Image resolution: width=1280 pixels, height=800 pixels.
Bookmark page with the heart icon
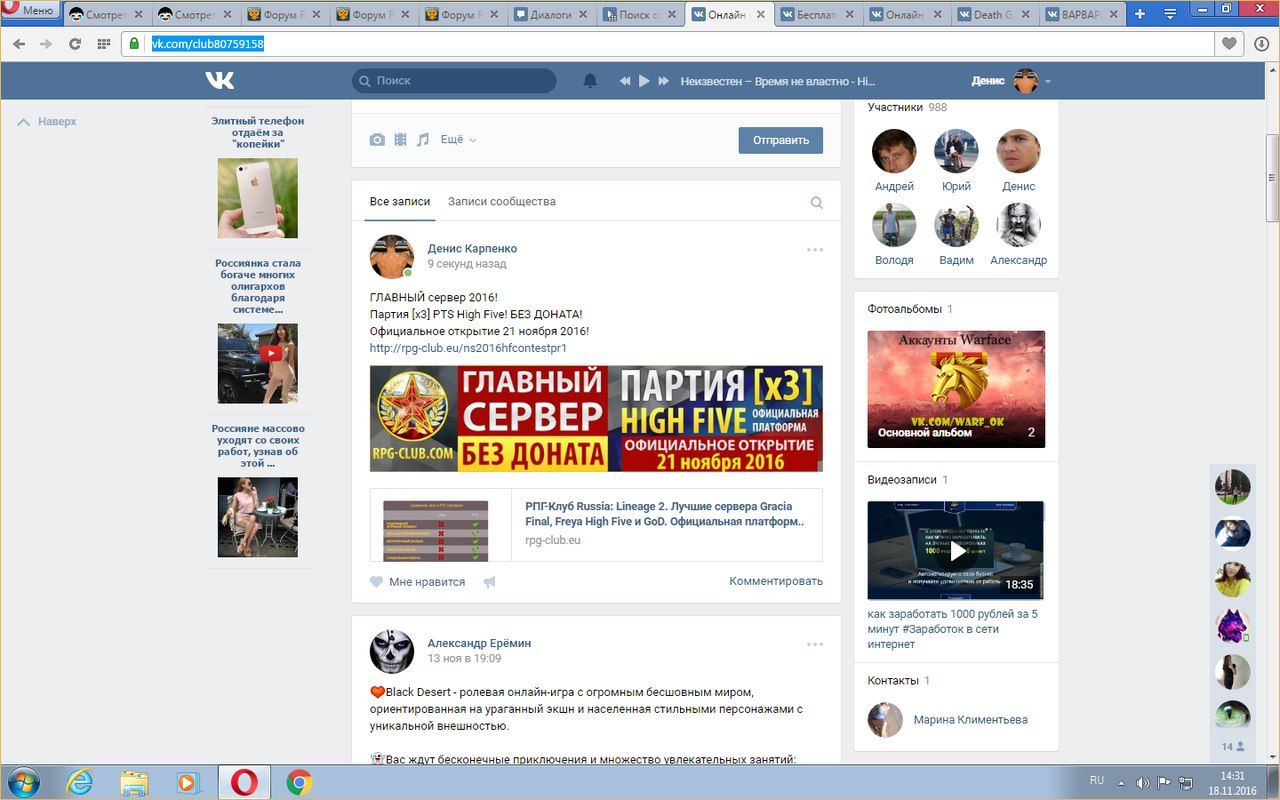point(1229,44)
